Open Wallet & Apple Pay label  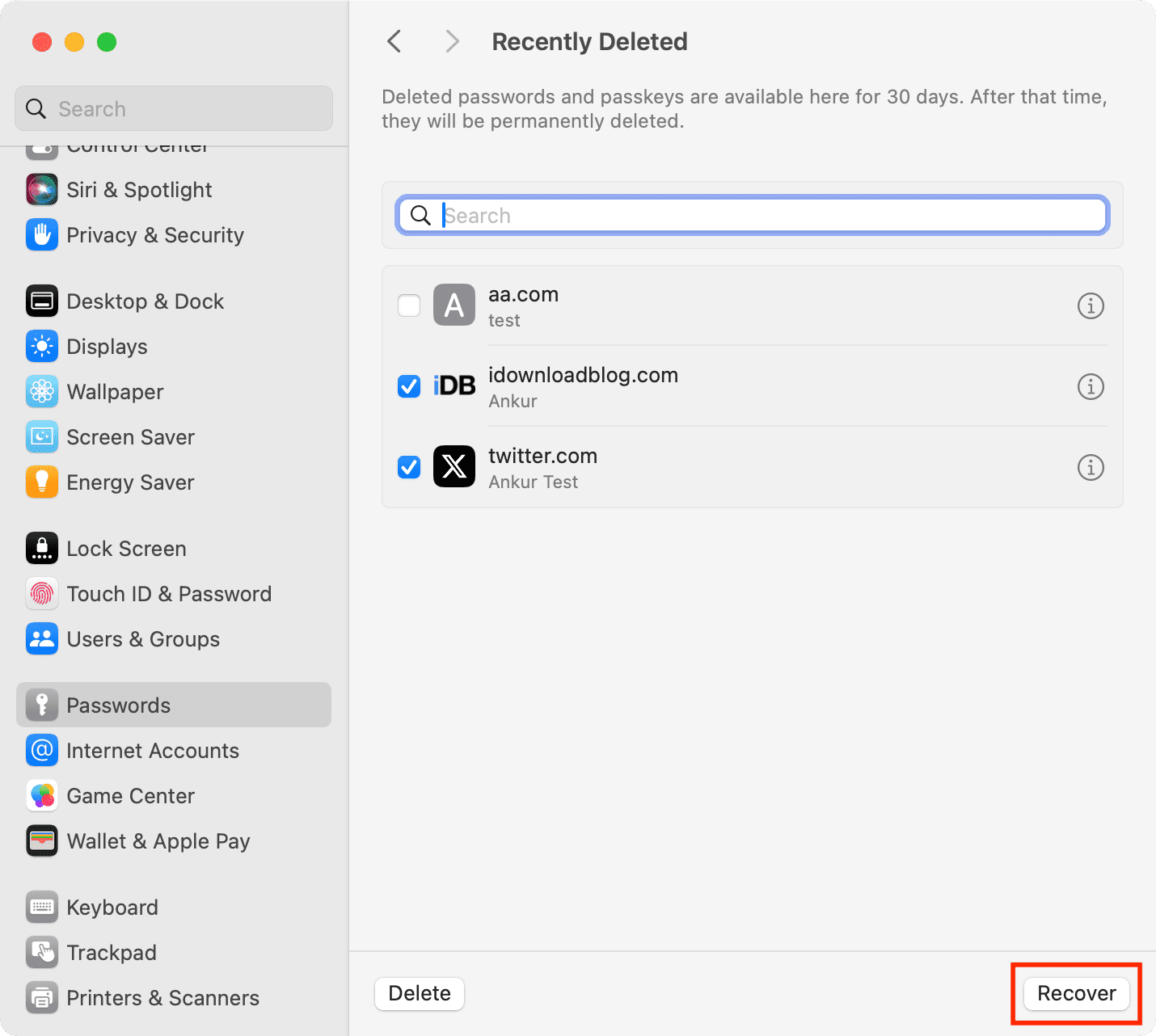coord(158,841)
